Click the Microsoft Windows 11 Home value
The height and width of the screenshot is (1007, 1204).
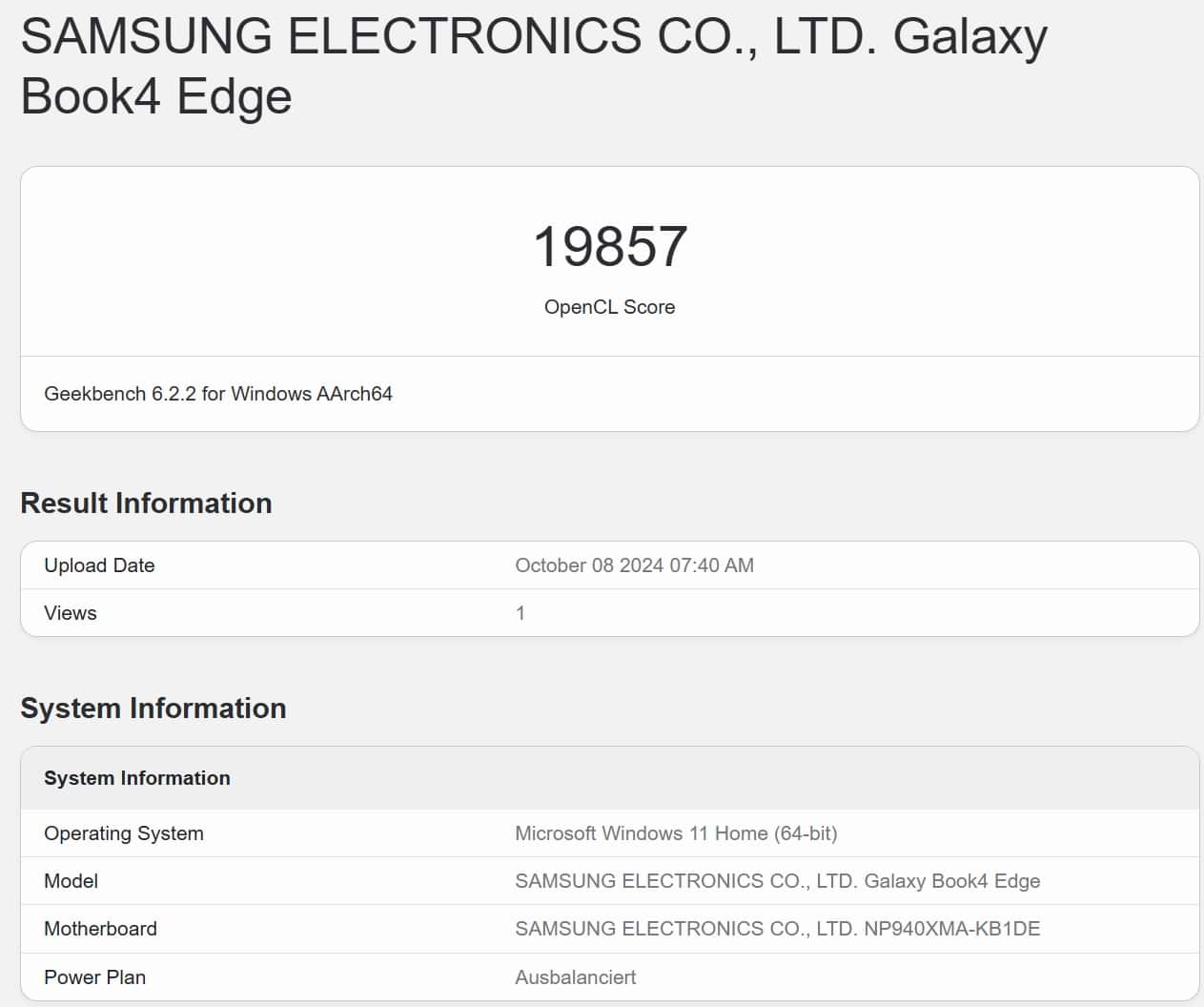point(676,833)
